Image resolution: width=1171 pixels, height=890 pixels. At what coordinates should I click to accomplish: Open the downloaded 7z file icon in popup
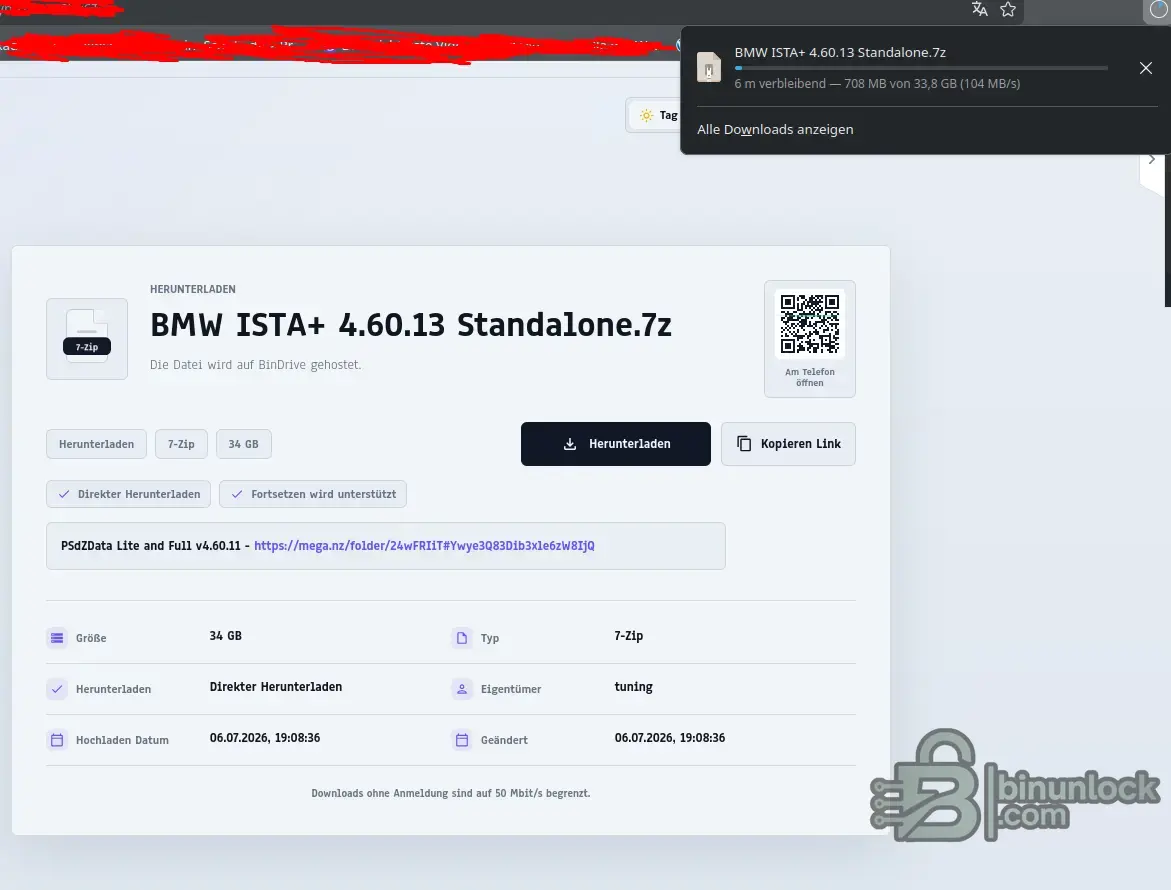point(709,67)
